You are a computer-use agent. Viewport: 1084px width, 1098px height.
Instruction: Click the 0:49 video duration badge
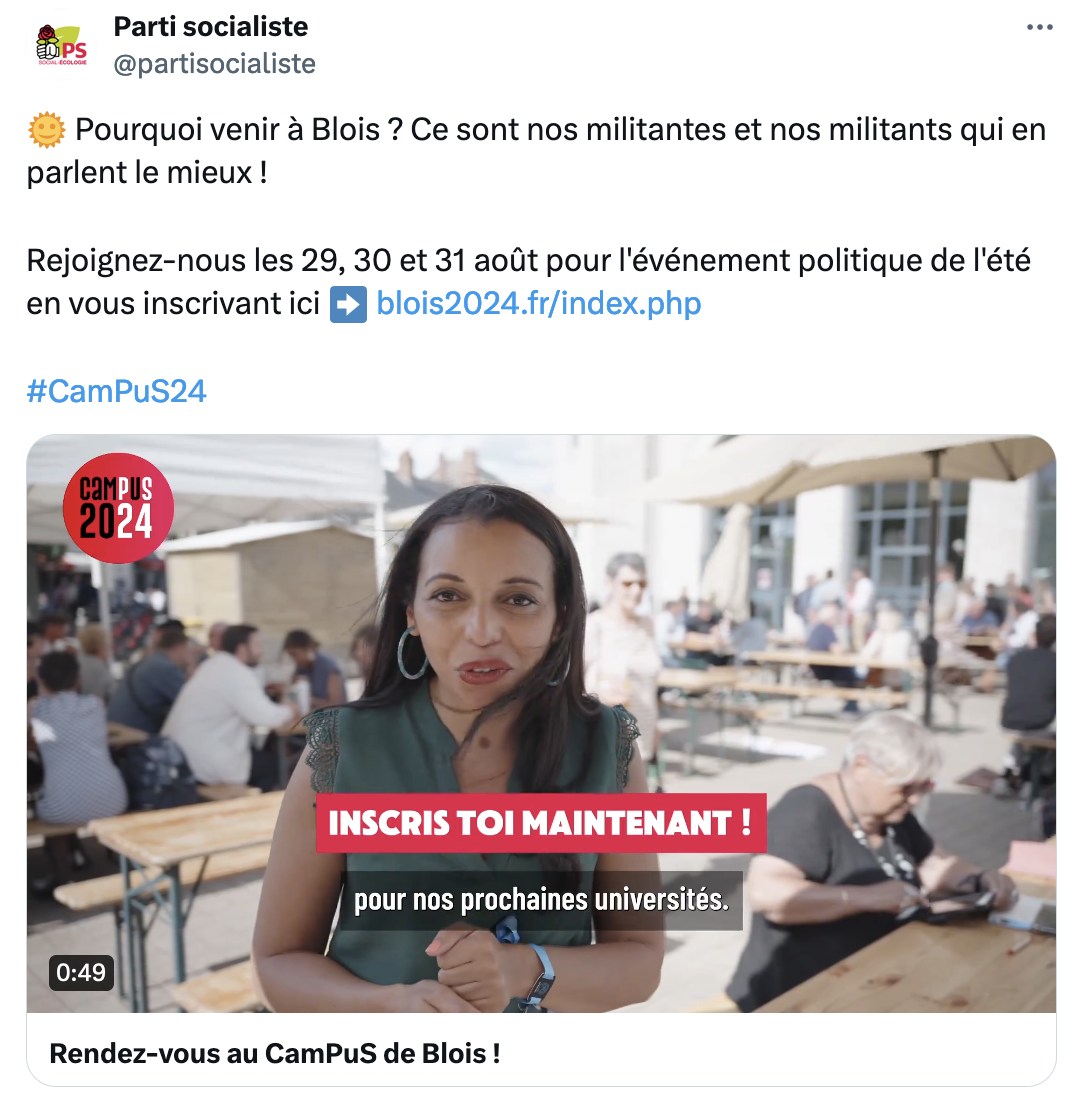tap(81, 973)
